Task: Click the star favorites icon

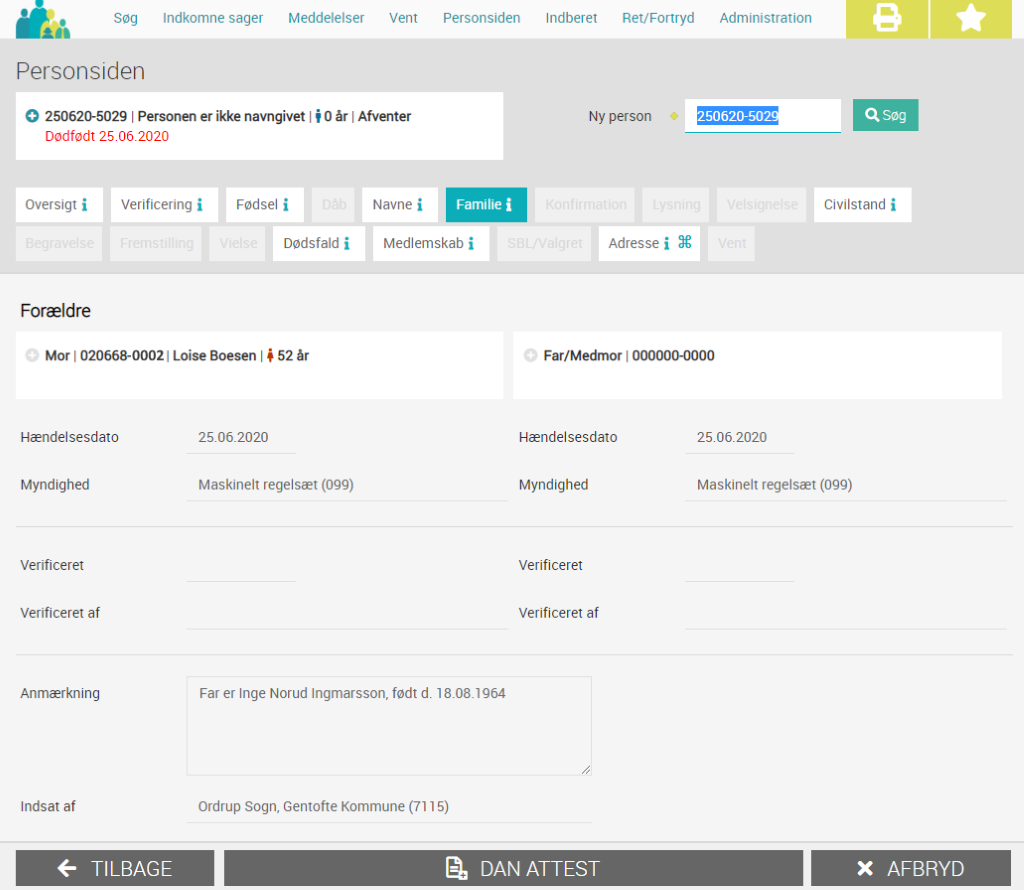Action: 971,18
